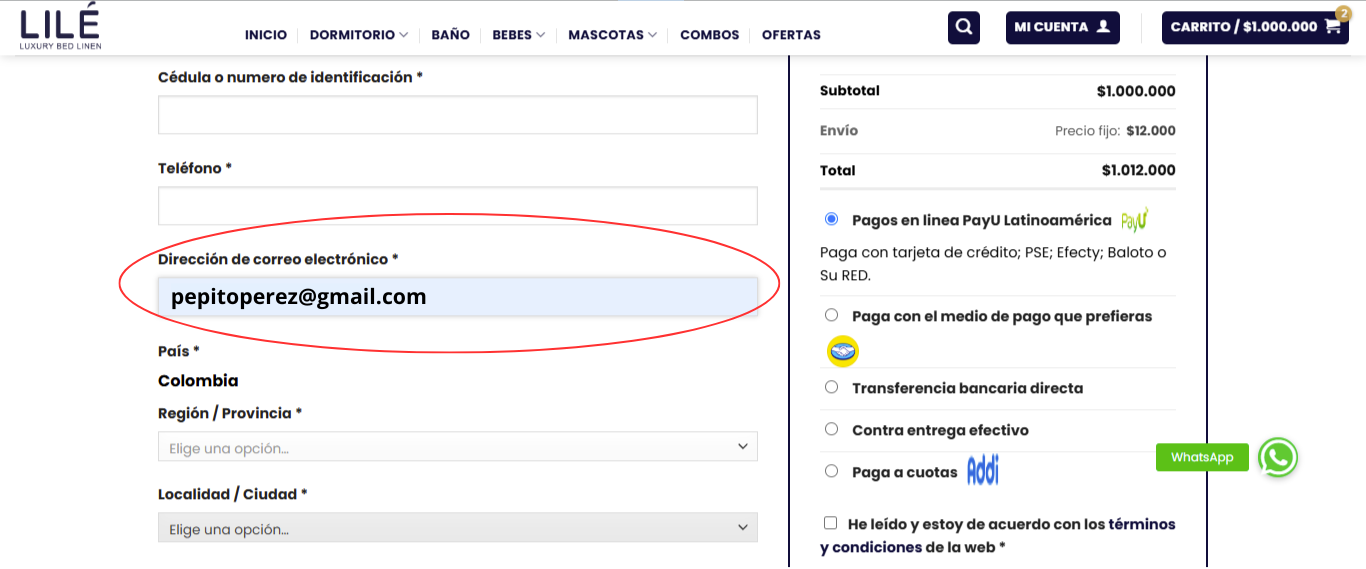Image resolution: width=1366 pixels, height=569 pixels.
Task: Accept the terms and conditions checkbox
Action: click(830, 523)
